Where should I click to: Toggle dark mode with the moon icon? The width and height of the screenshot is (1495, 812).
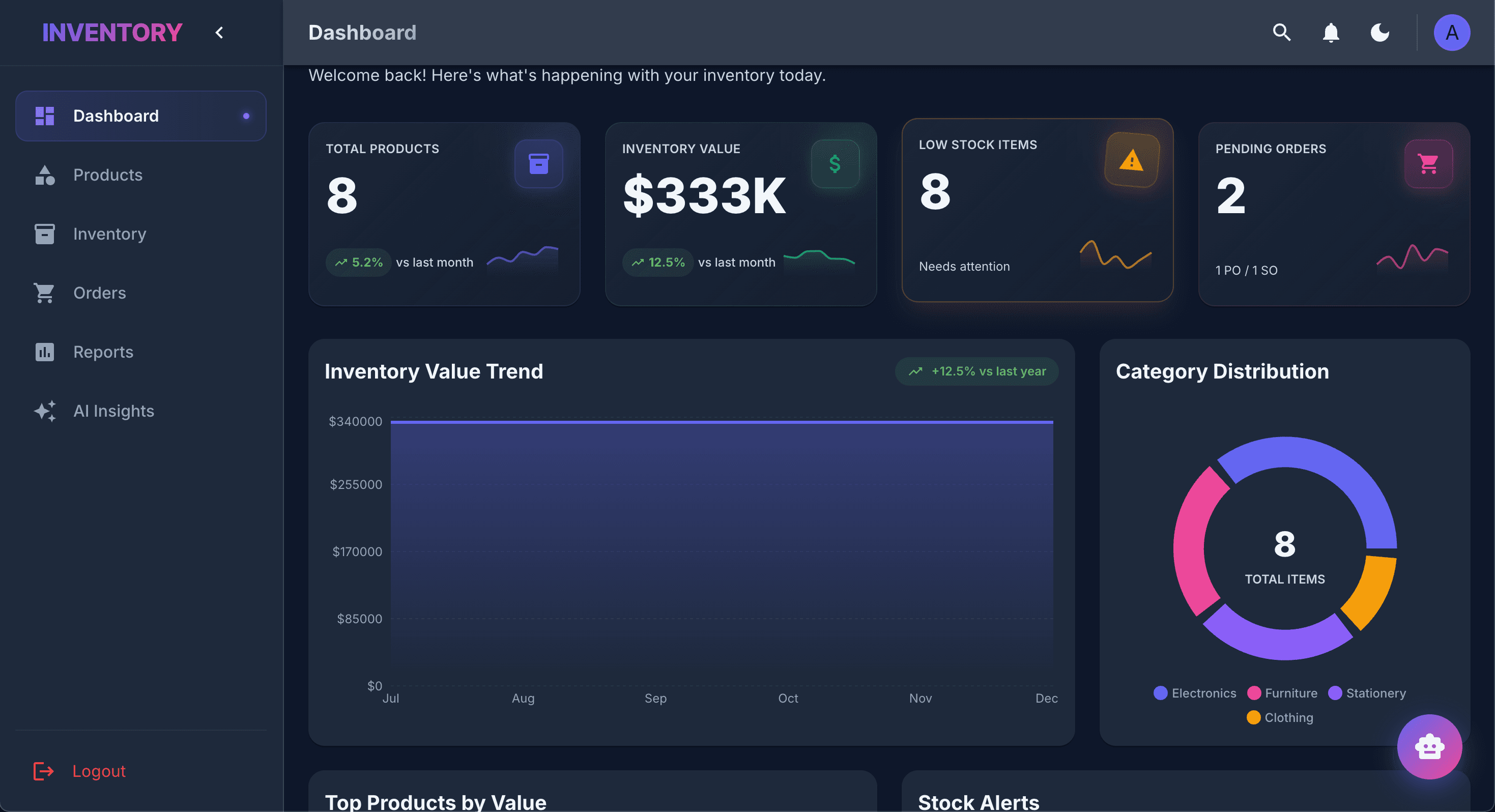1380,33
